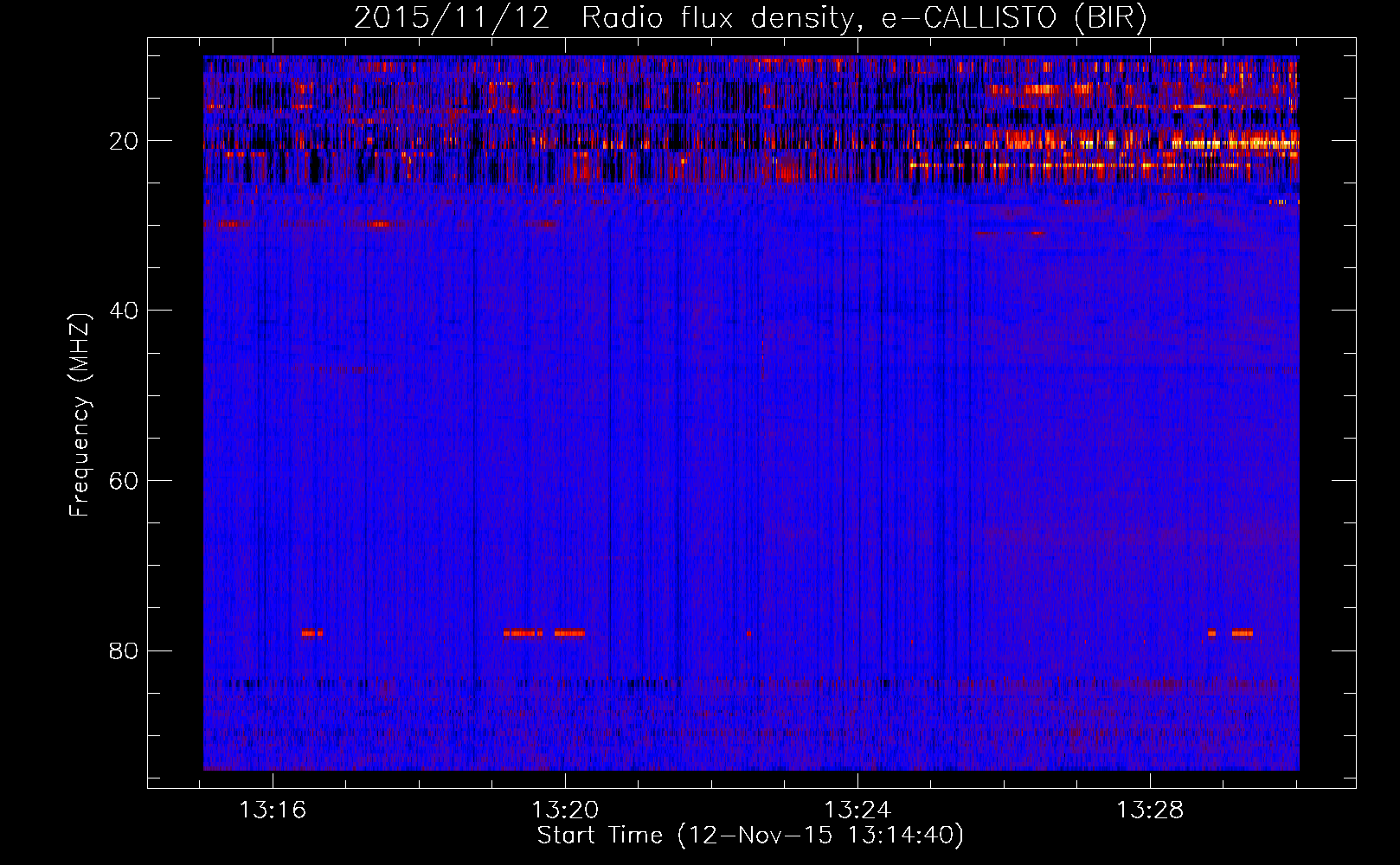Click the 13:20 time tick label

tap(565, 811)
